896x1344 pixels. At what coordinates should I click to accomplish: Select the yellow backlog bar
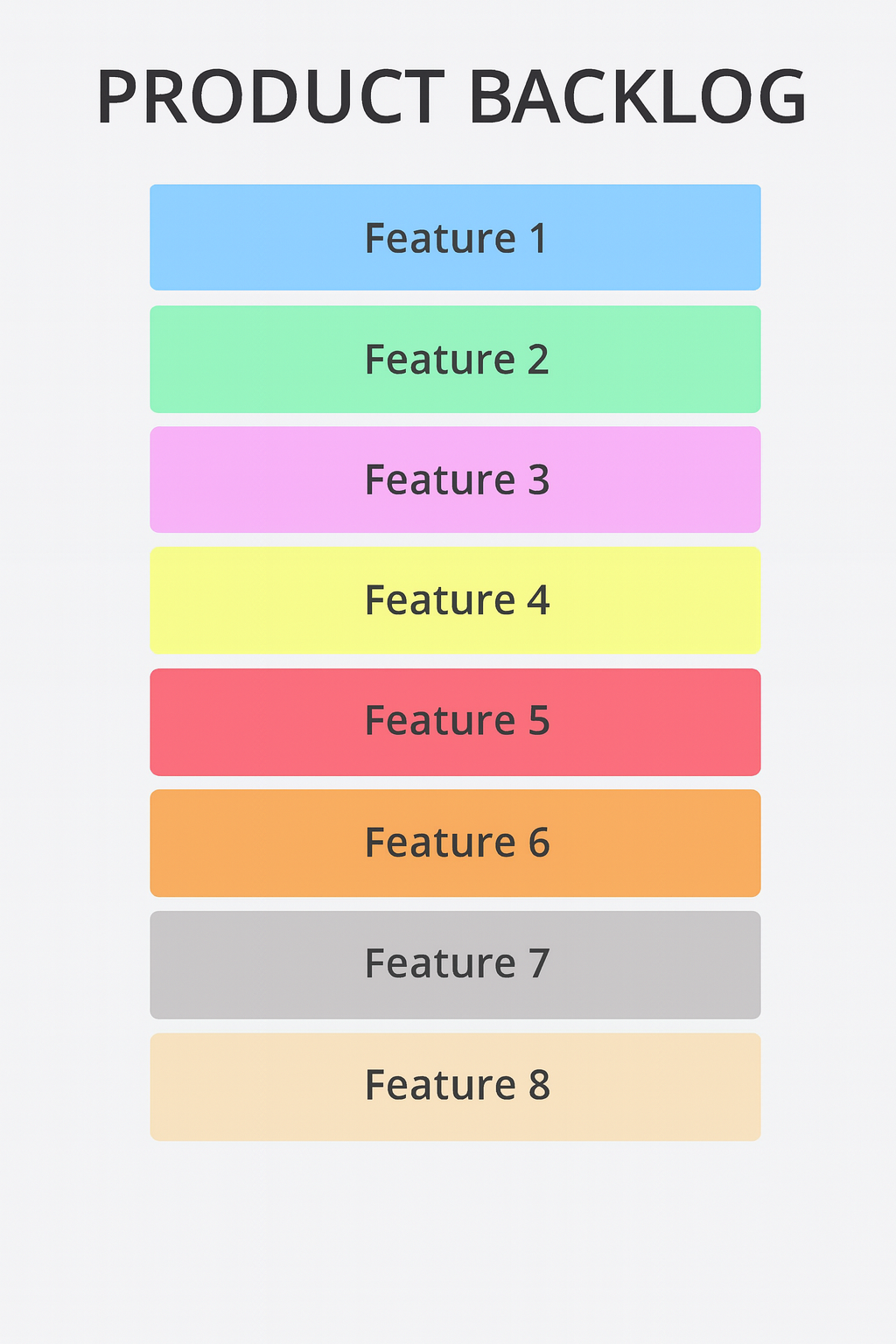pos(262,600)
